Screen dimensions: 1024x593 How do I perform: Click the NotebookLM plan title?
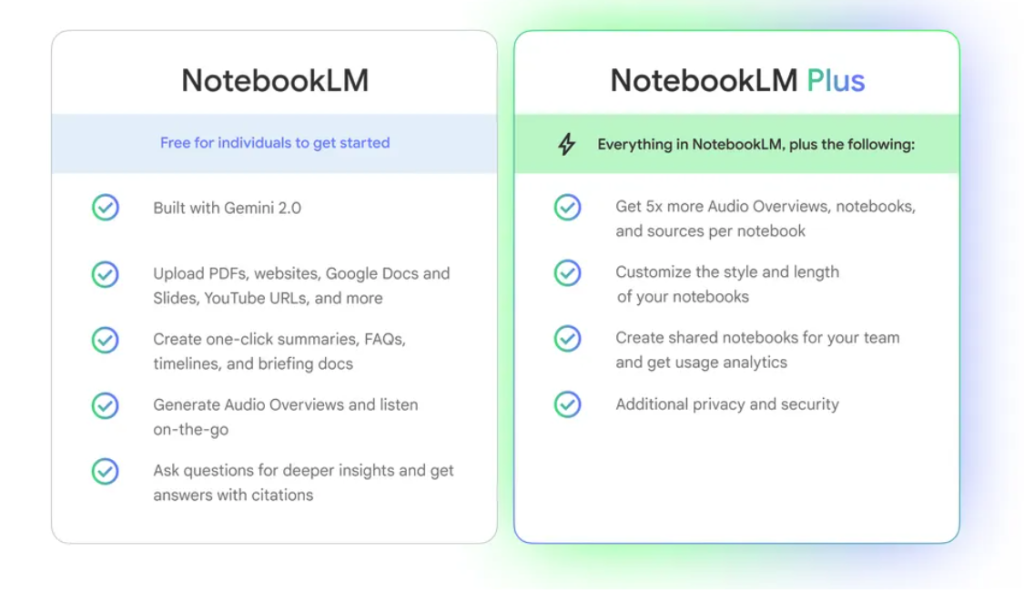[x=275, y=81]
